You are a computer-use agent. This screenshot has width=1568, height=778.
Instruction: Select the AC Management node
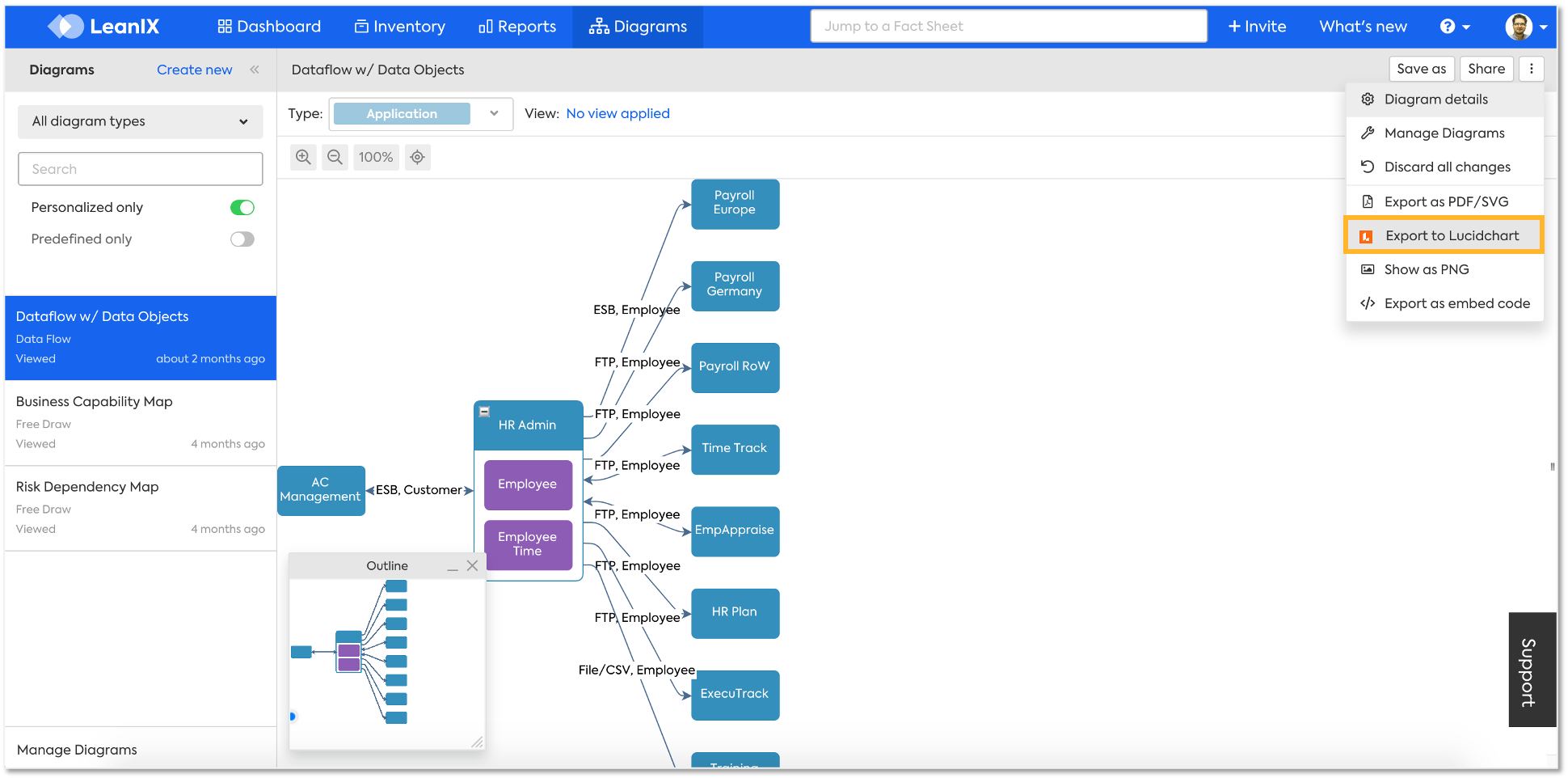coord(321,490)
